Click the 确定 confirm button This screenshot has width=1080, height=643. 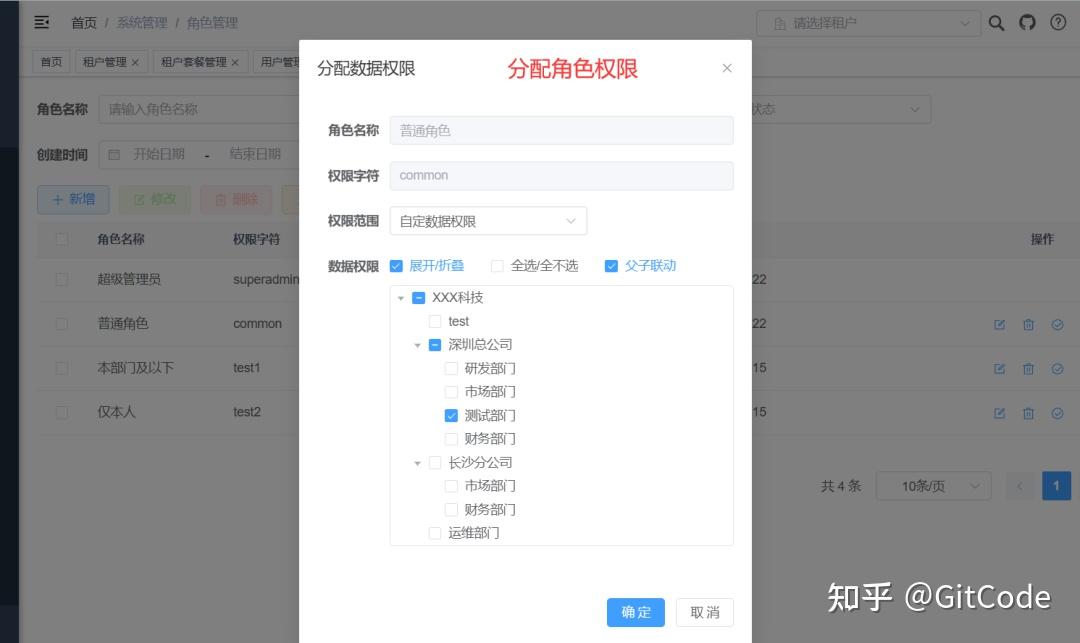[x=635, y=612]
